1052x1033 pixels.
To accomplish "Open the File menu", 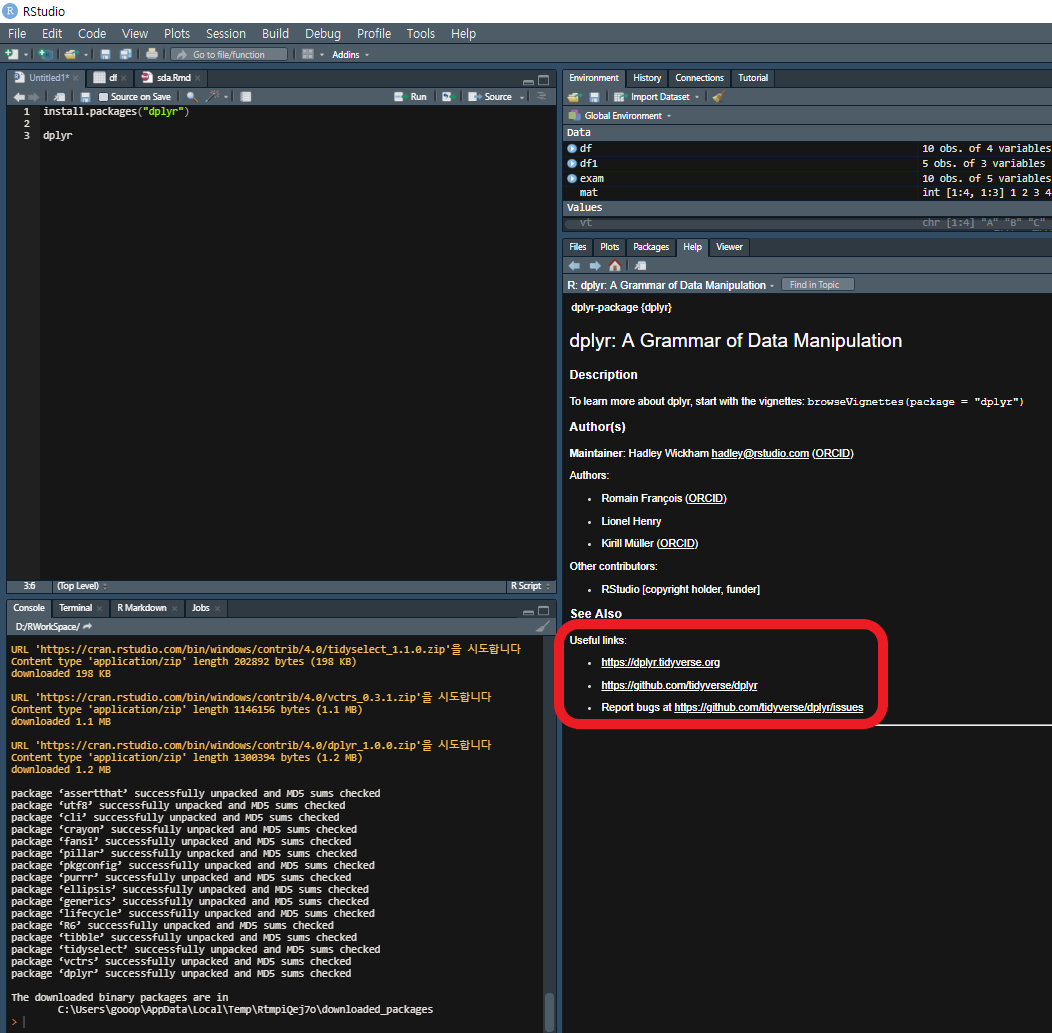I will pos(17,34).
